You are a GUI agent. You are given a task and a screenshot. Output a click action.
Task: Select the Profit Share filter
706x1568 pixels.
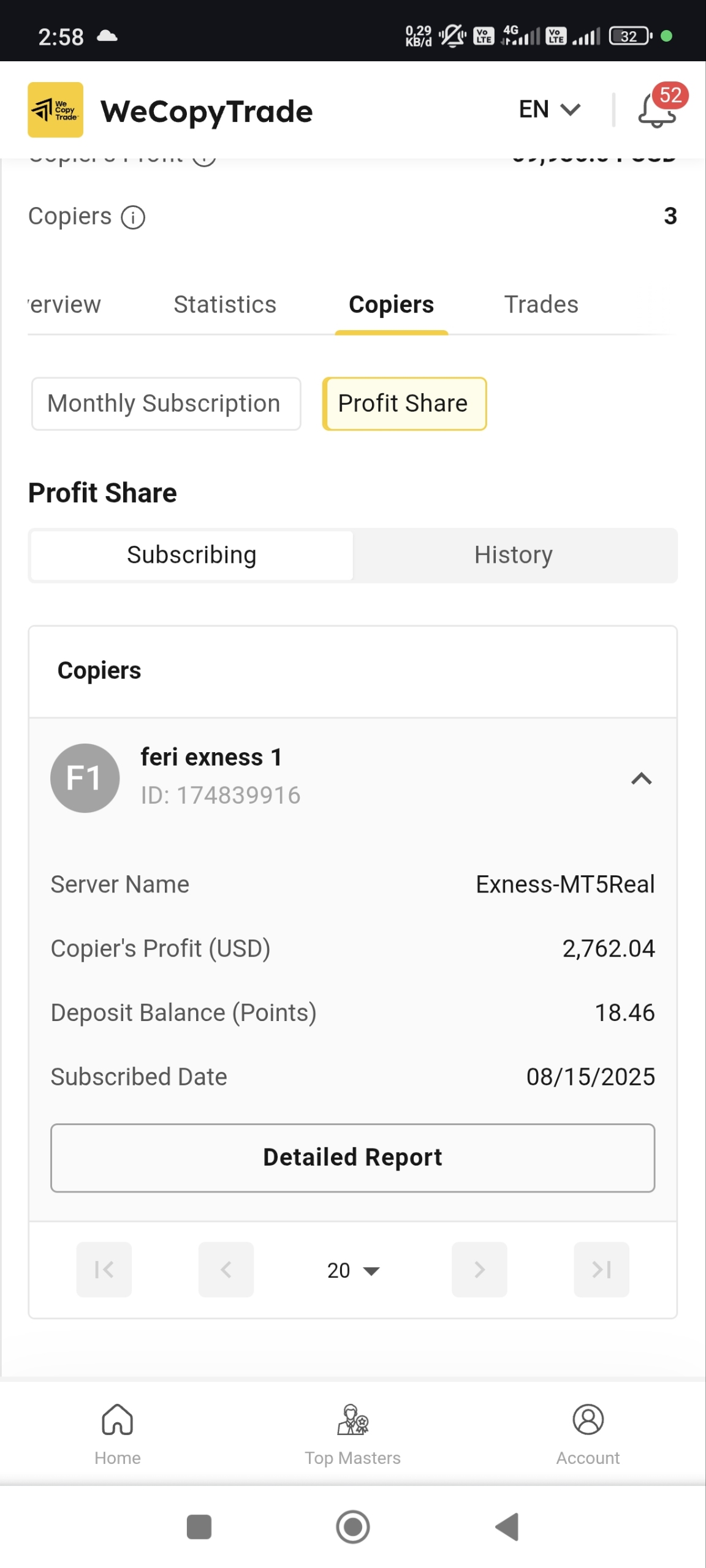pyautogui.click(x=404, y=404)
